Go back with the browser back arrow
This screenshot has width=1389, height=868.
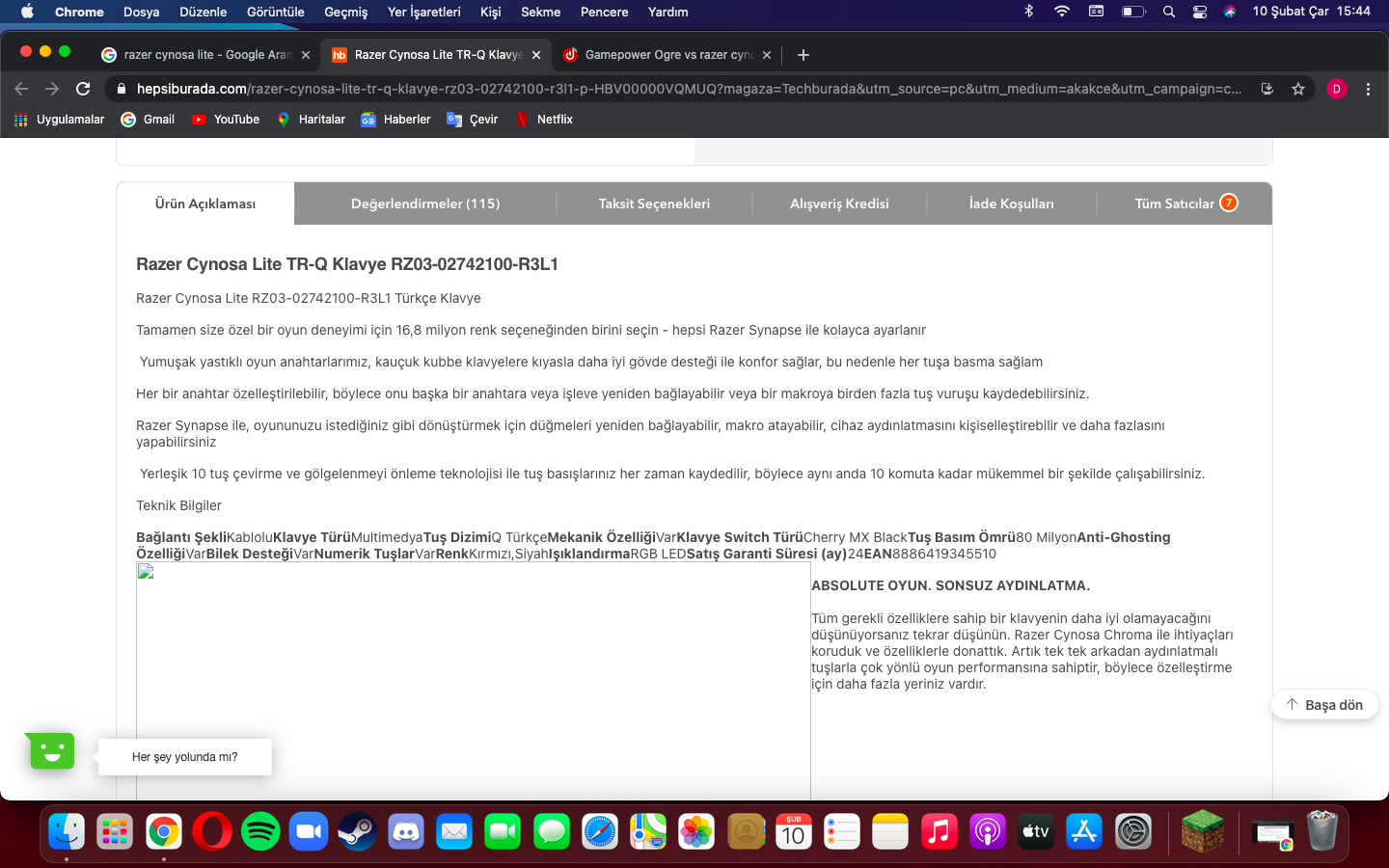(x=21, y=89)
